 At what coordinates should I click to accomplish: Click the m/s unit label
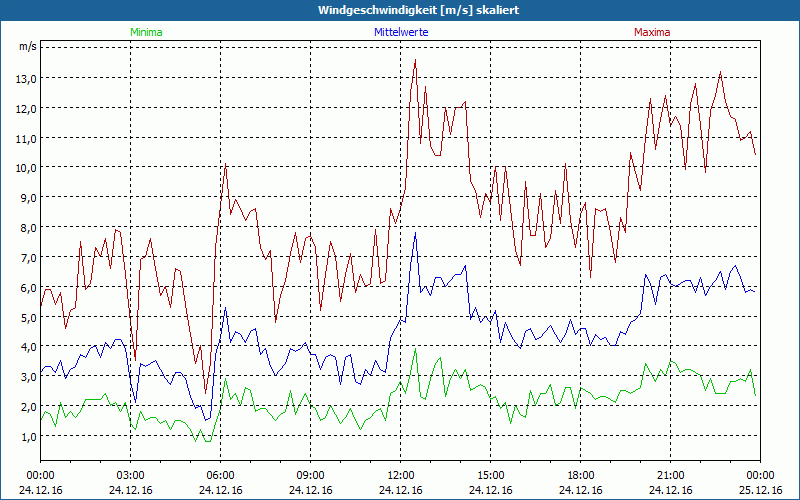click(28, 46)
